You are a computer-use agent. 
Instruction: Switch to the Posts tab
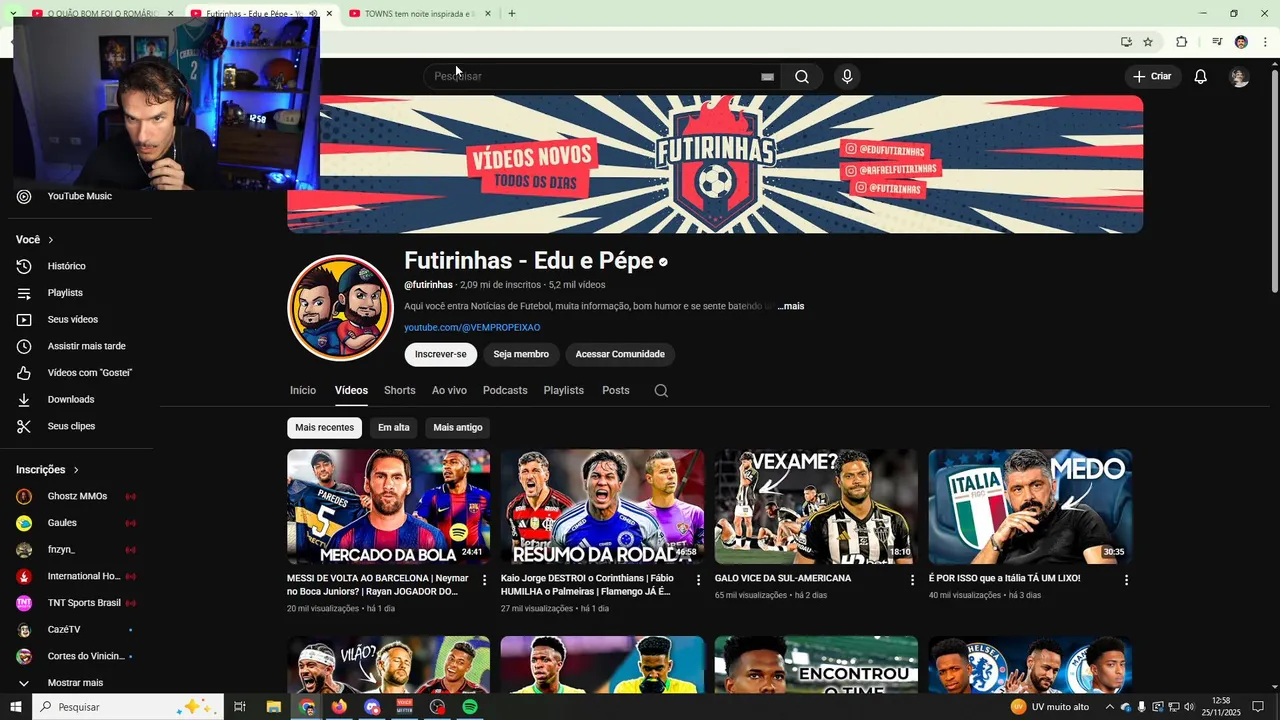(x=616, y=391)
